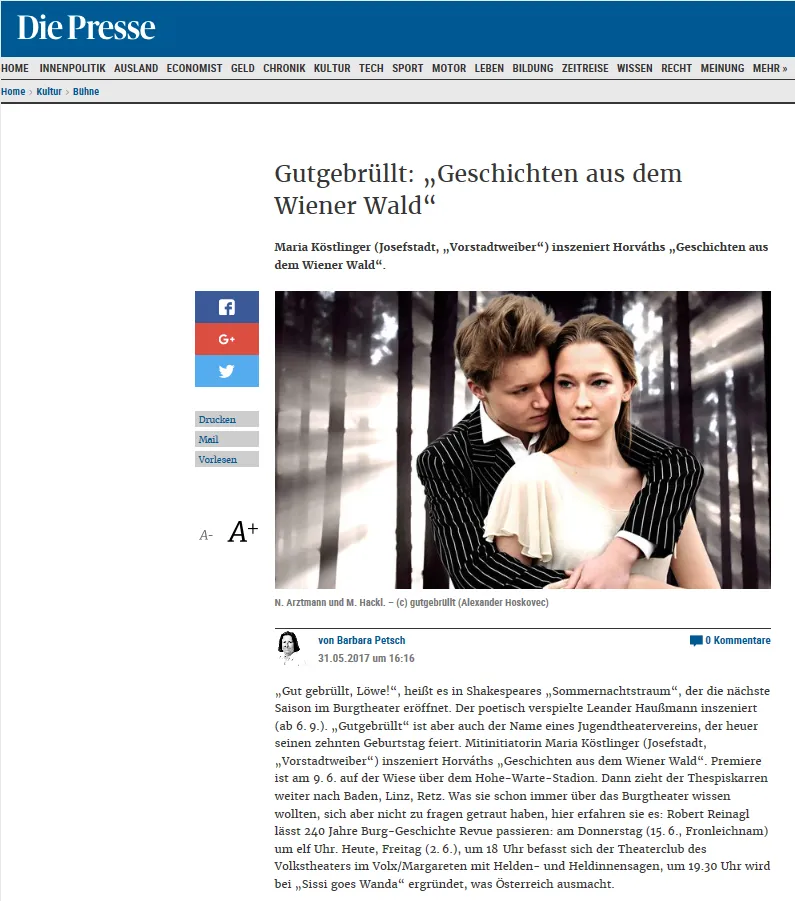Click author portrait of Barbara Petsch
Viewport: 795px width, 901px height.
290,648
